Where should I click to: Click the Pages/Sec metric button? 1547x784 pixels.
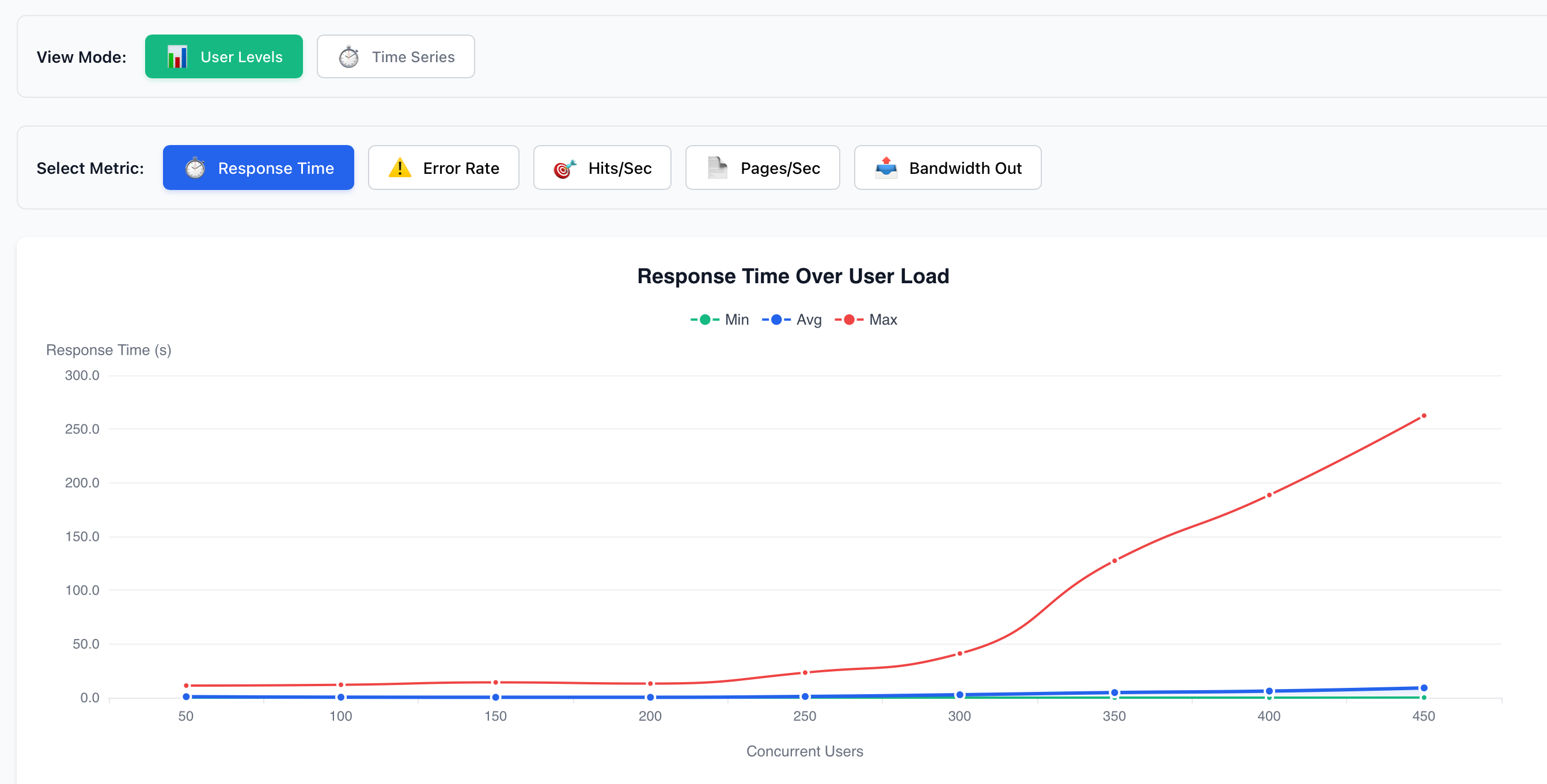[763, 168]
